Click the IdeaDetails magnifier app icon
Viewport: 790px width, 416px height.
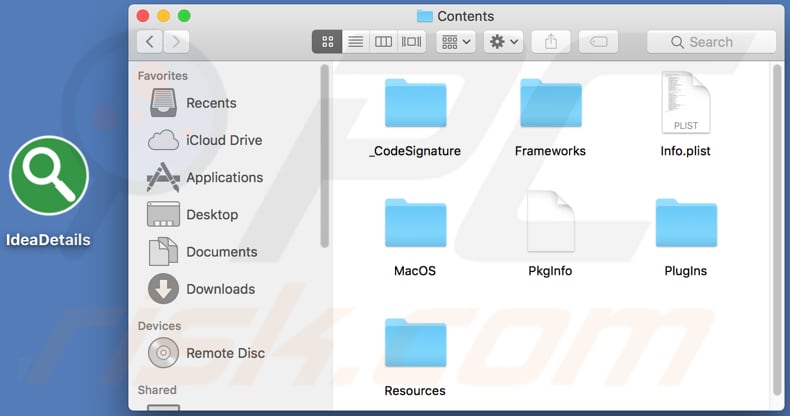(x=49, y=176)
